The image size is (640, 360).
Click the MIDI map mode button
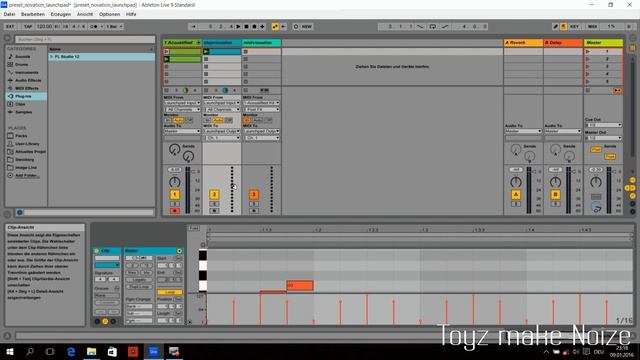592,27
